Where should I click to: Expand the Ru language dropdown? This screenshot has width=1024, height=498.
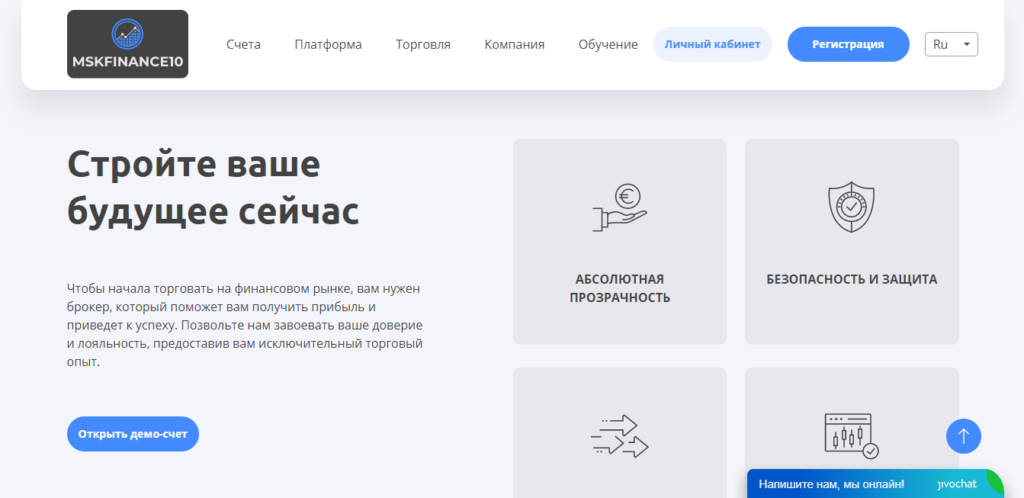(x=952, y=44)
